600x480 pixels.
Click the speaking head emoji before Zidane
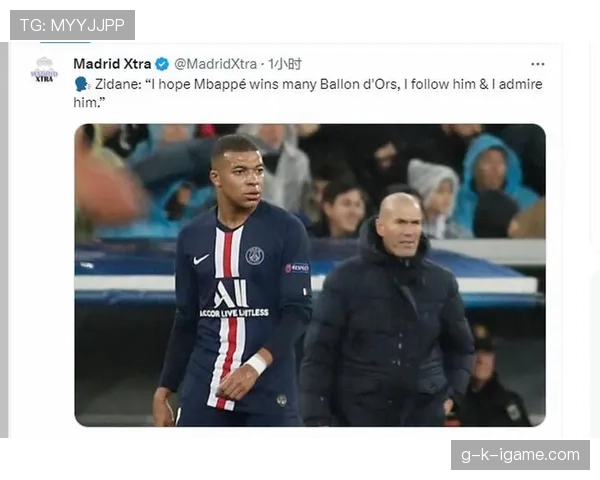click(x=82, y=84)
